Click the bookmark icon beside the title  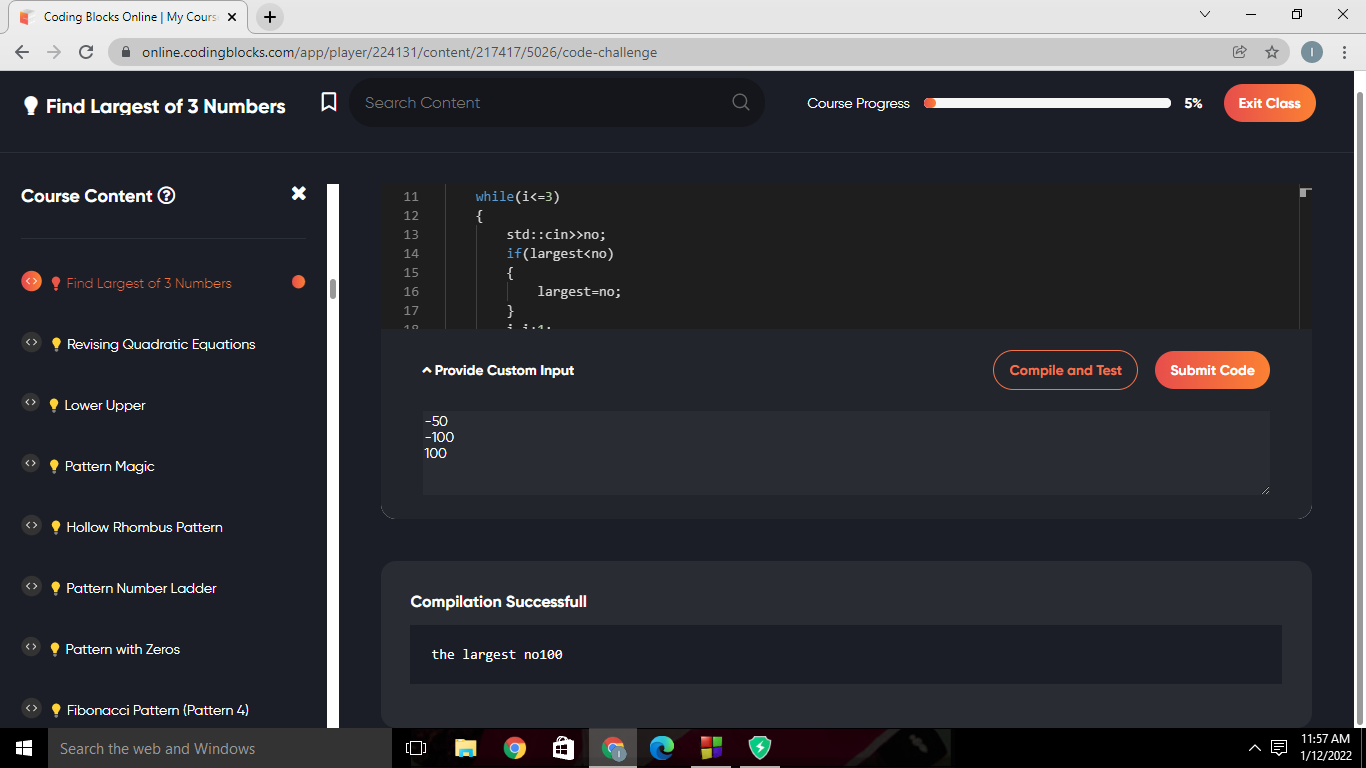point(328,103)
